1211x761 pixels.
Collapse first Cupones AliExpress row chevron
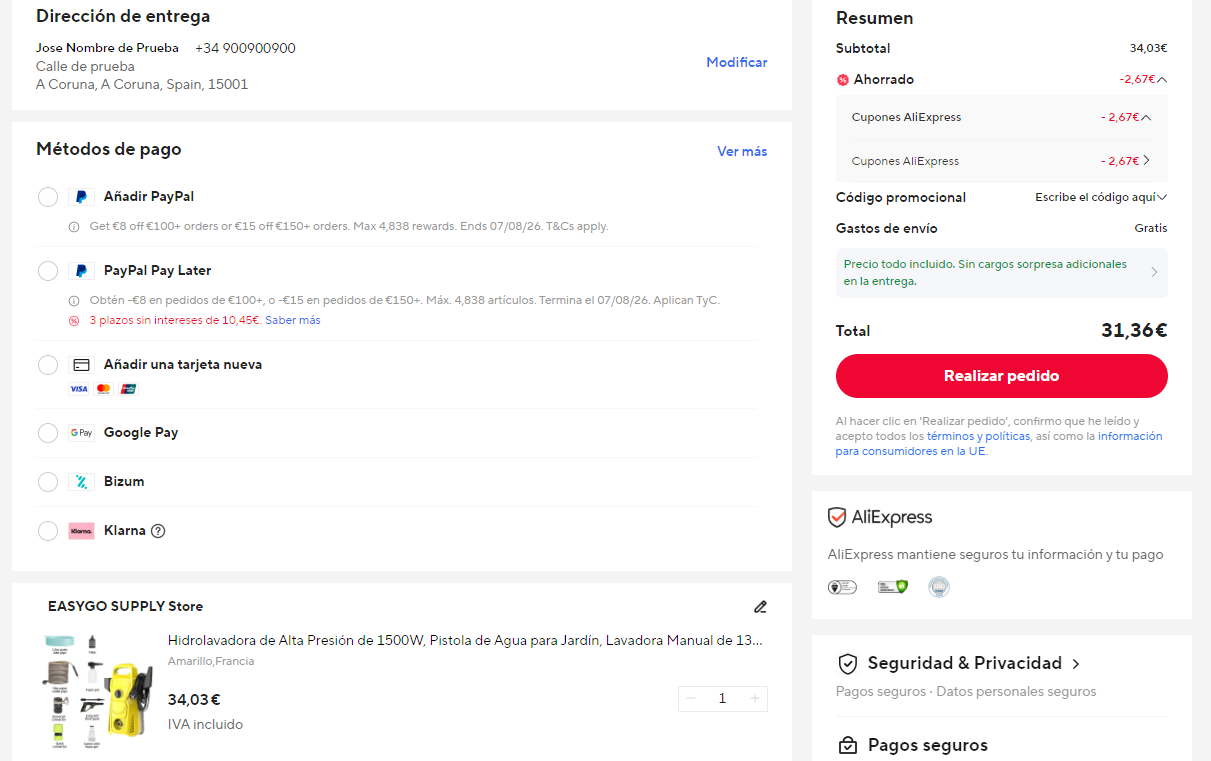tap(1146, 118)
